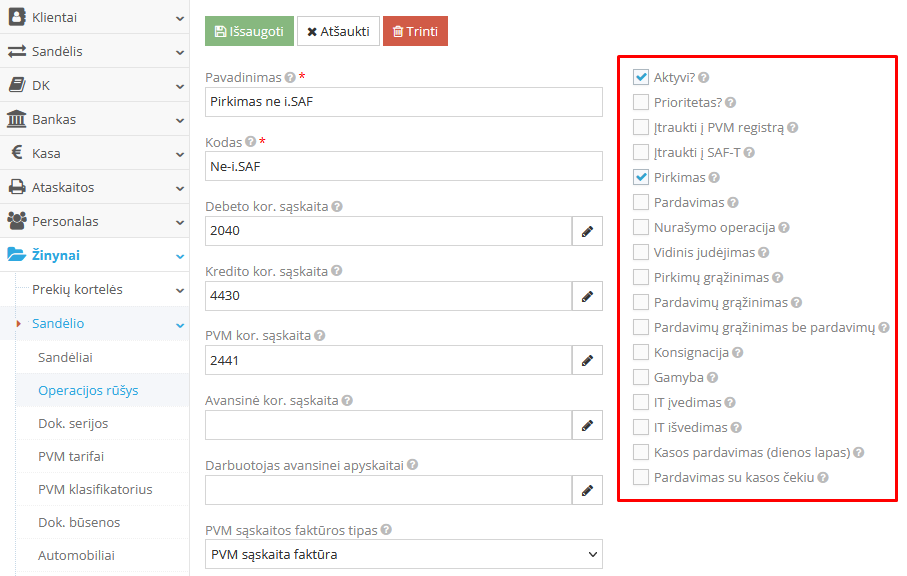The width and height of the screenshot is (907, 576).
Task: Click the pencil icon beside Debeto kor. sąskaita
Action: 587,232
